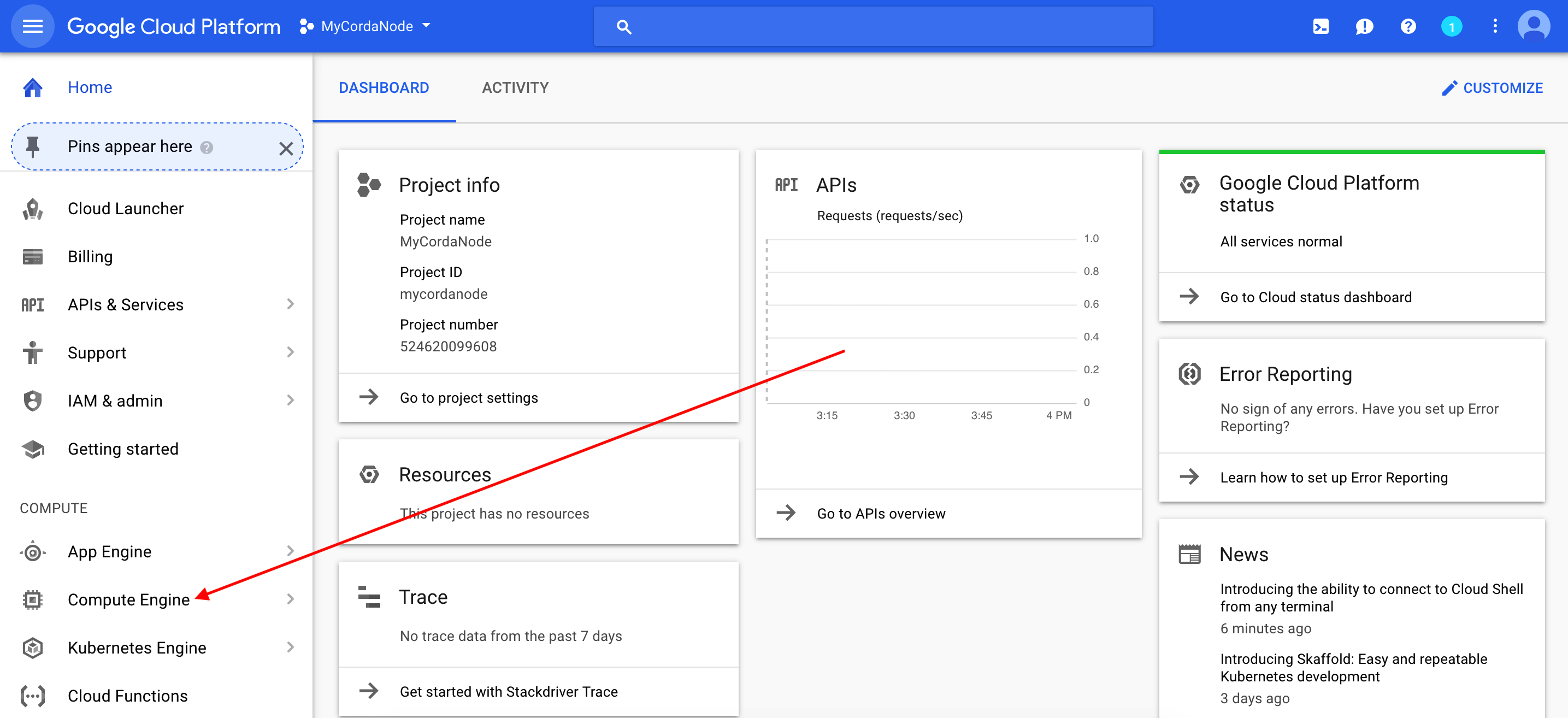Click the Error Reporting card icon

[1189, 373]
